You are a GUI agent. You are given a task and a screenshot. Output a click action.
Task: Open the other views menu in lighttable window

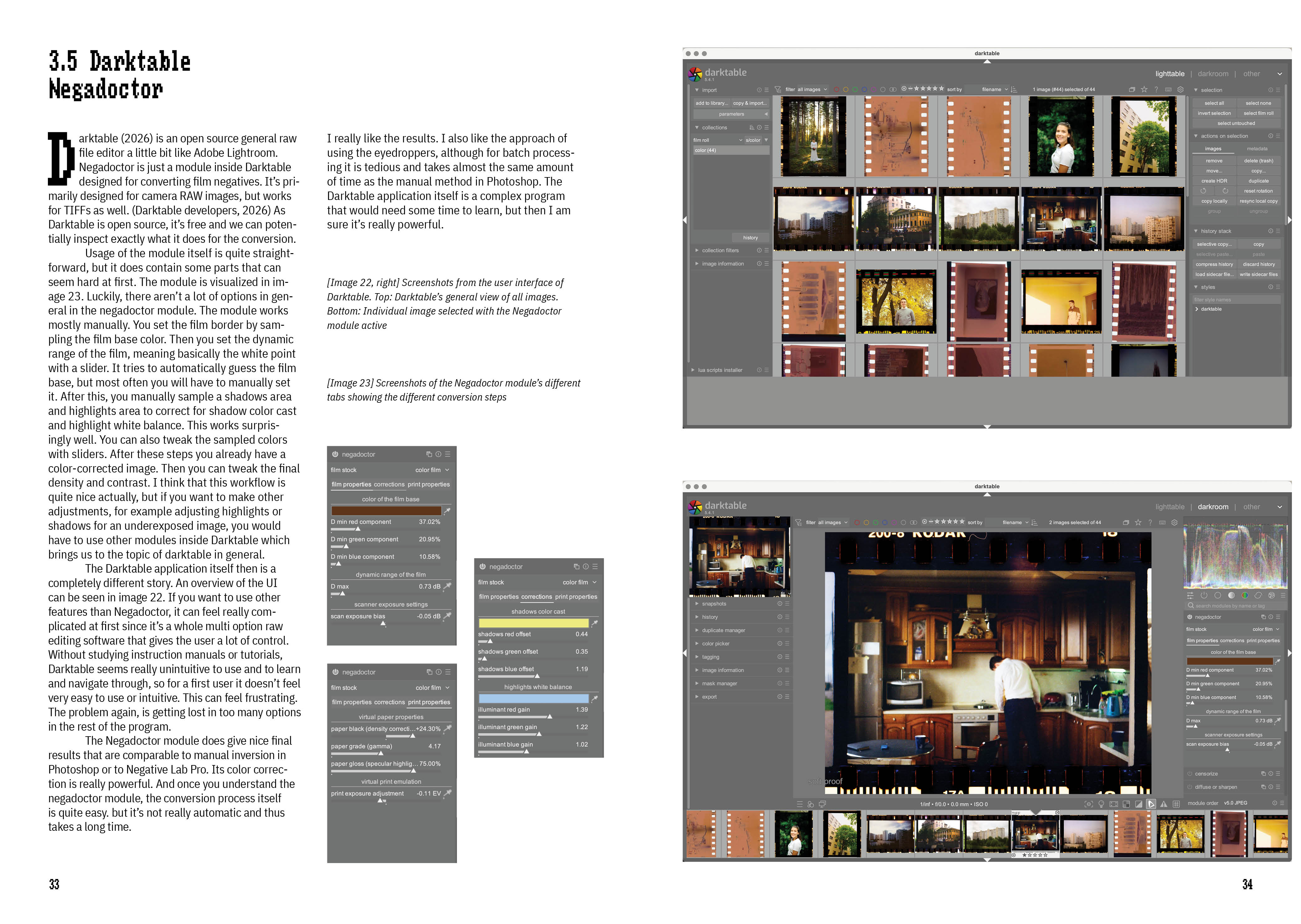click(x=1252, y=74)
